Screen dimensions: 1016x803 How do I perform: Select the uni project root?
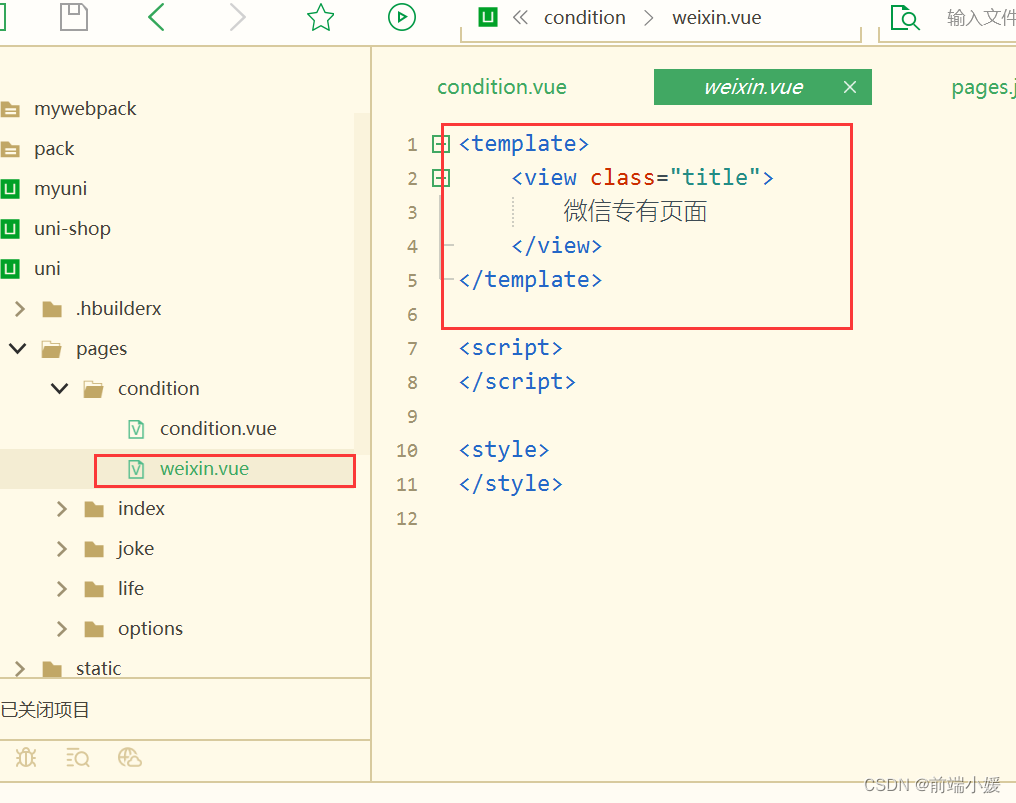pyautogui.click(x=47, y=269)
